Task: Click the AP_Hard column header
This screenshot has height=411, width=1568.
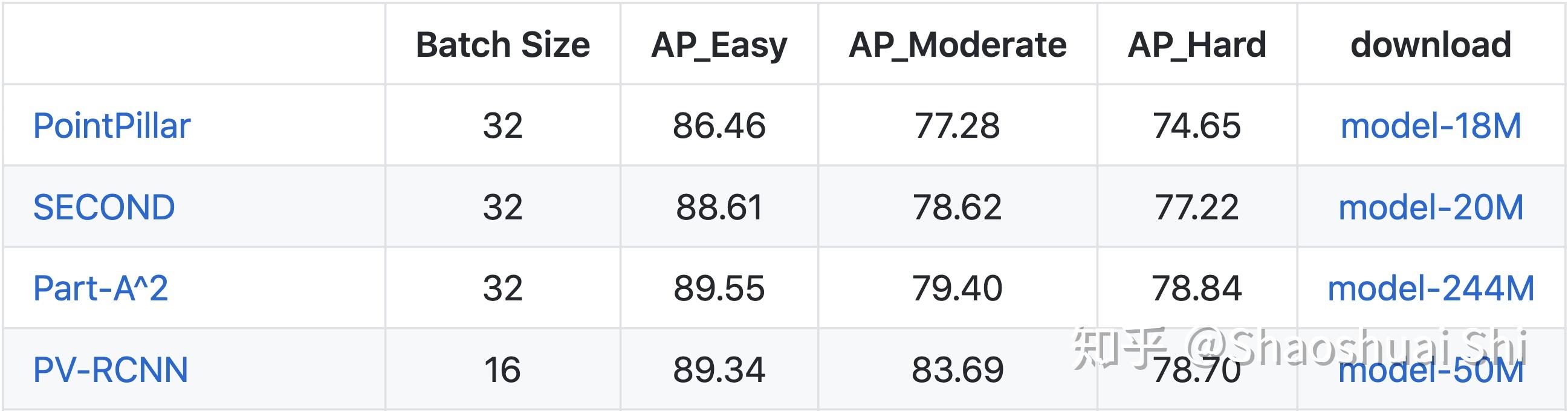Action: point(1197,45)
